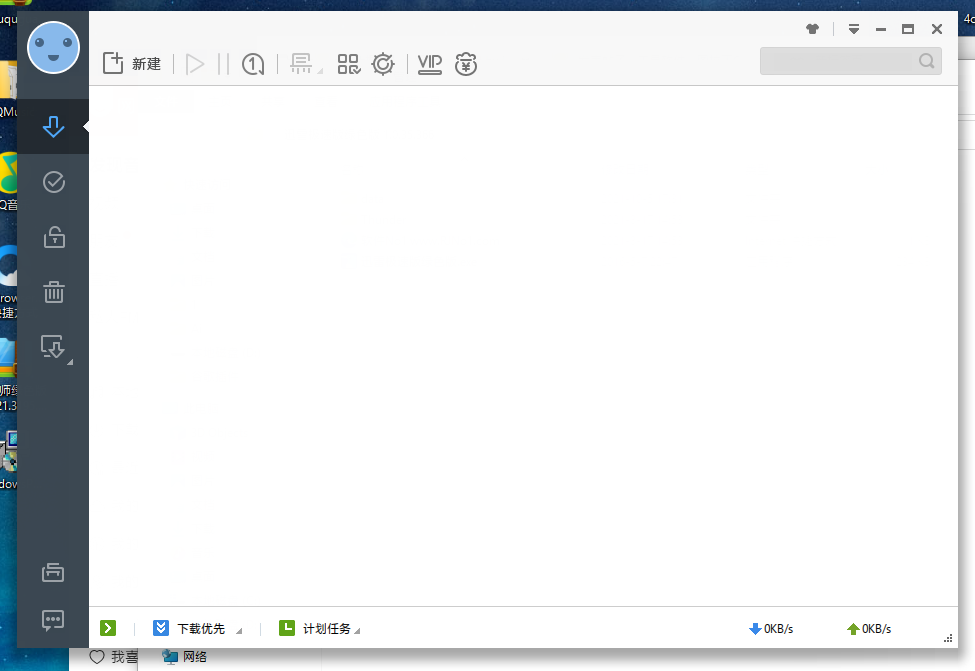Minimize the download manager window
The height and width of the screenshot is (671, 975).
[x=880, y=29]
